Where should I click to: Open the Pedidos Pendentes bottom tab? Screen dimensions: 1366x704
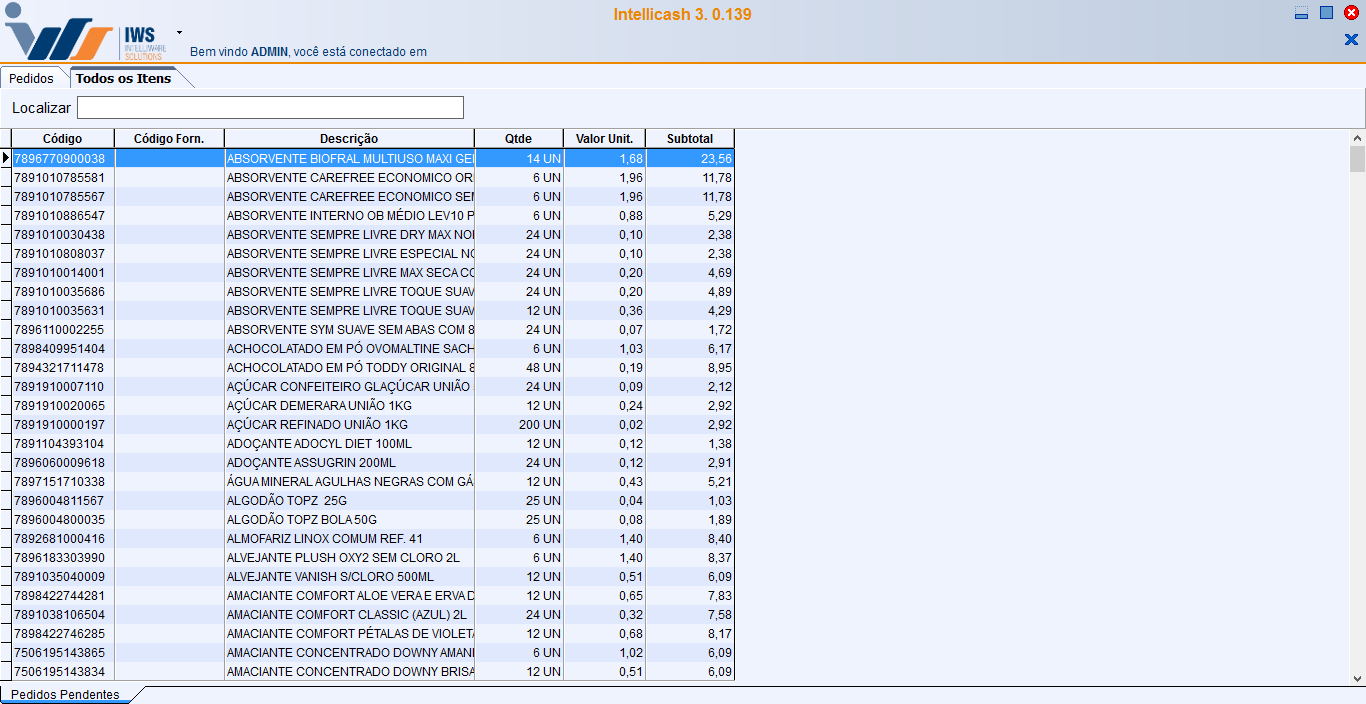(x=65, y=694)
